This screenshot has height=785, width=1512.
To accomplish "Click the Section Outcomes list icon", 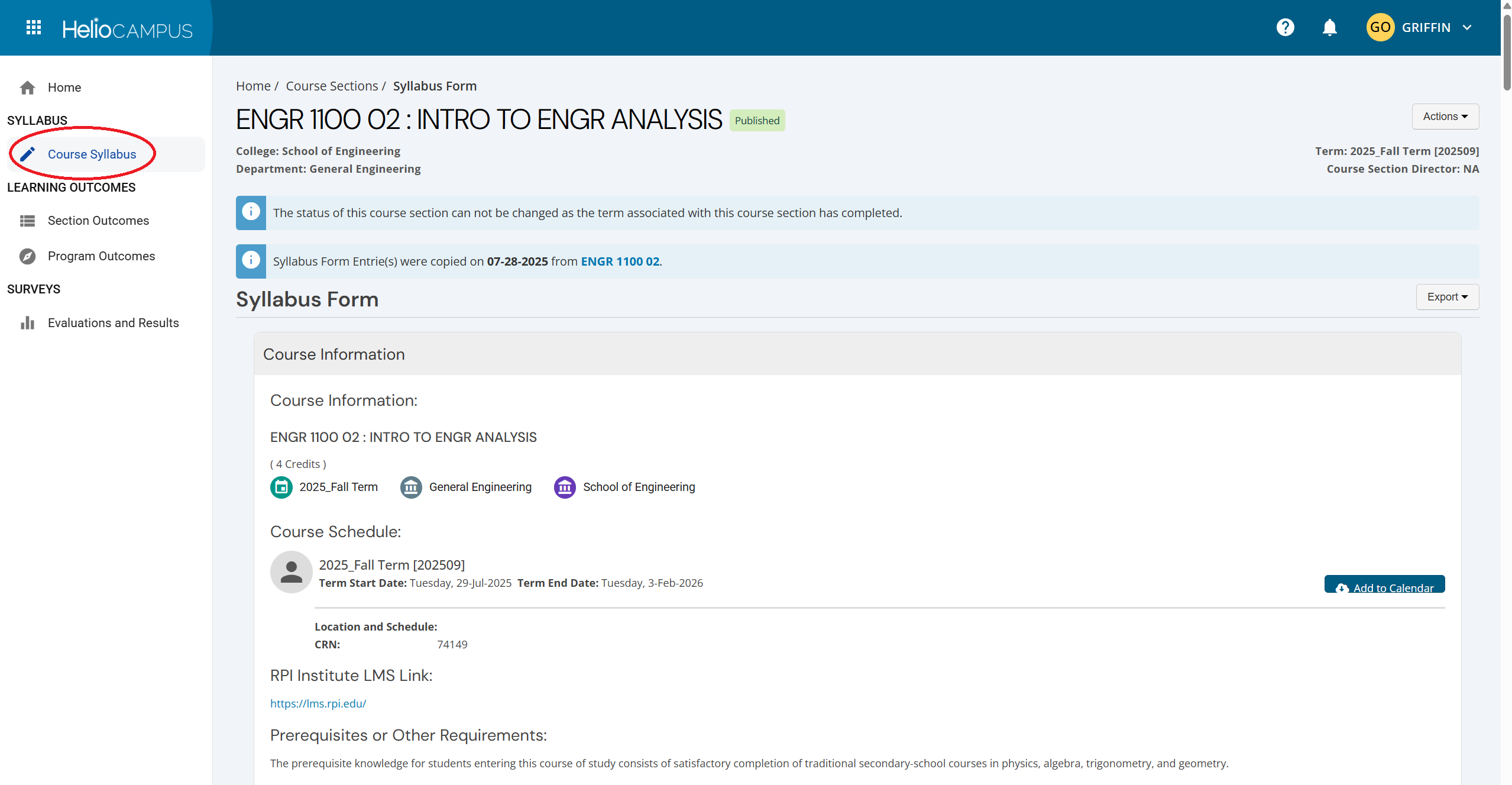I will 27,221.
